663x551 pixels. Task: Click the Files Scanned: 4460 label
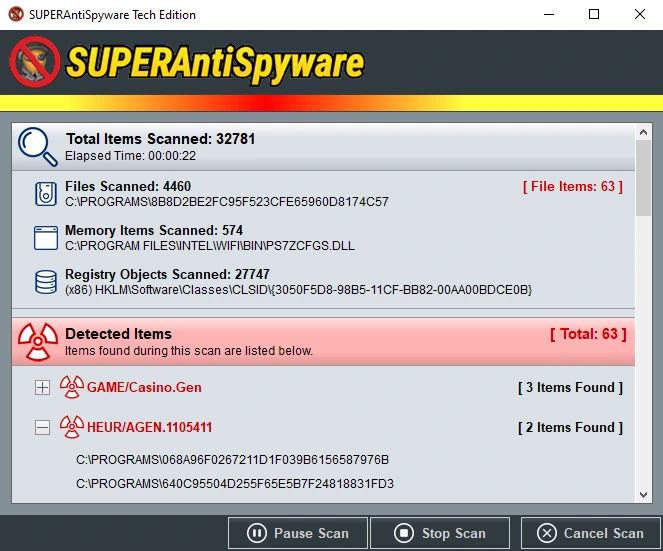(x=128, y=186)
